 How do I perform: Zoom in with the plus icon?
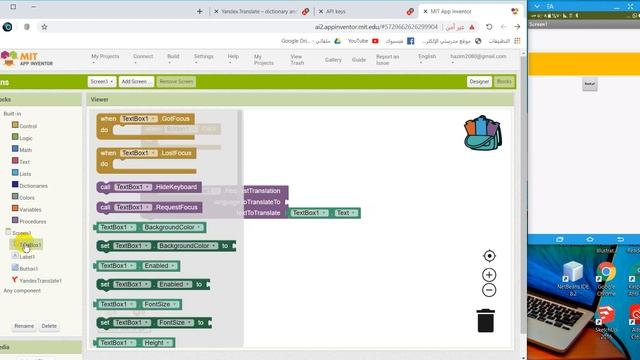[x=489, y=275]
